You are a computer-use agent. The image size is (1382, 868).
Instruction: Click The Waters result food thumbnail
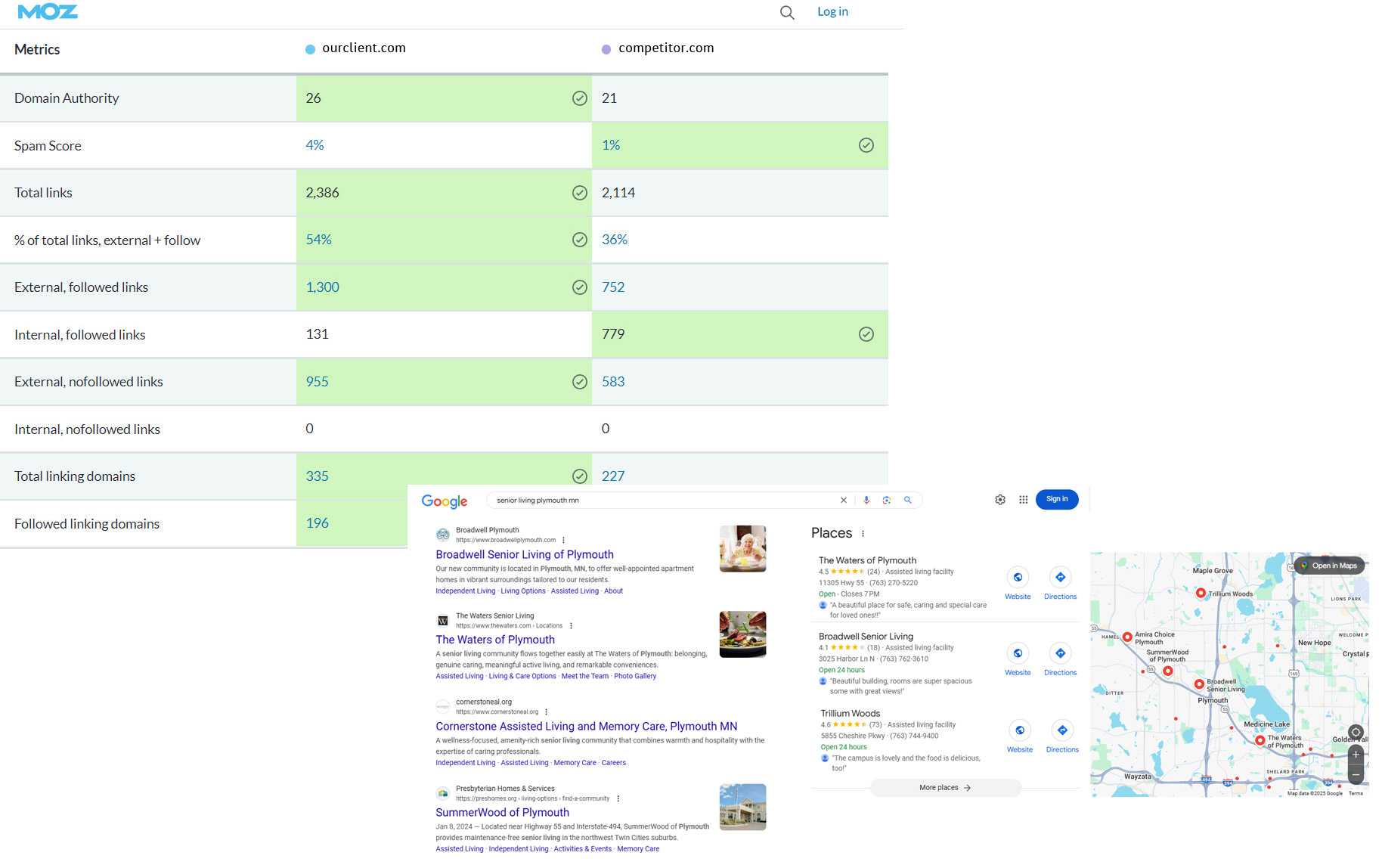pos(742,634)
